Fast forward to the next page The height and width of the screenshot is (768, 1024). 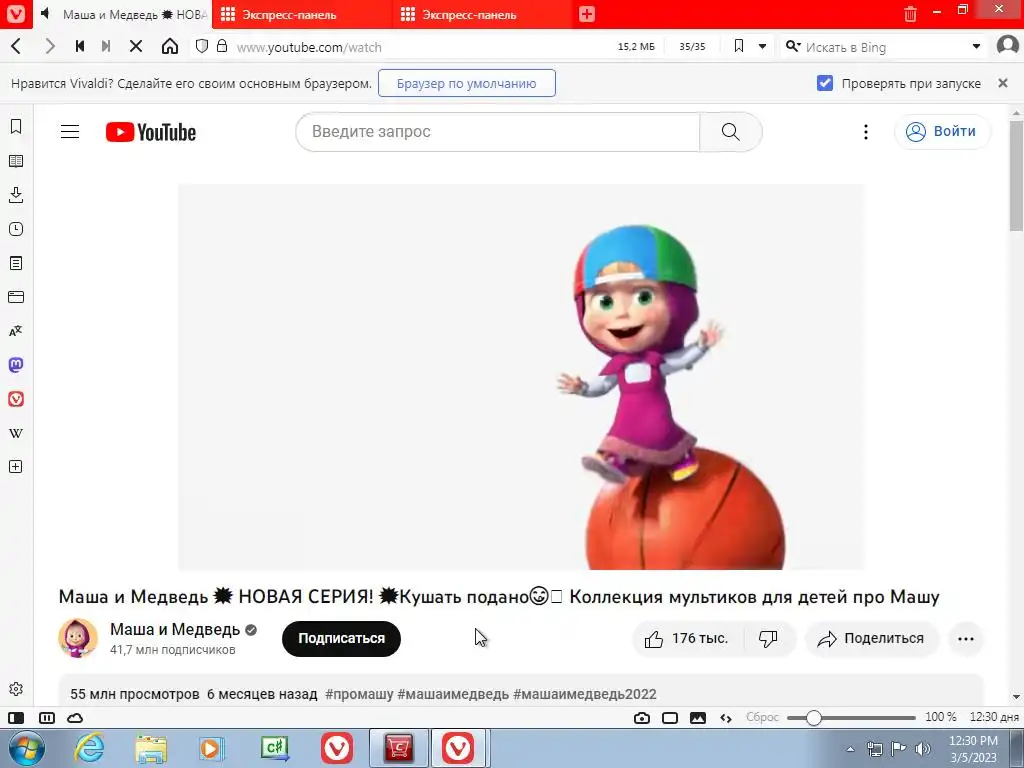pos(106,46)
